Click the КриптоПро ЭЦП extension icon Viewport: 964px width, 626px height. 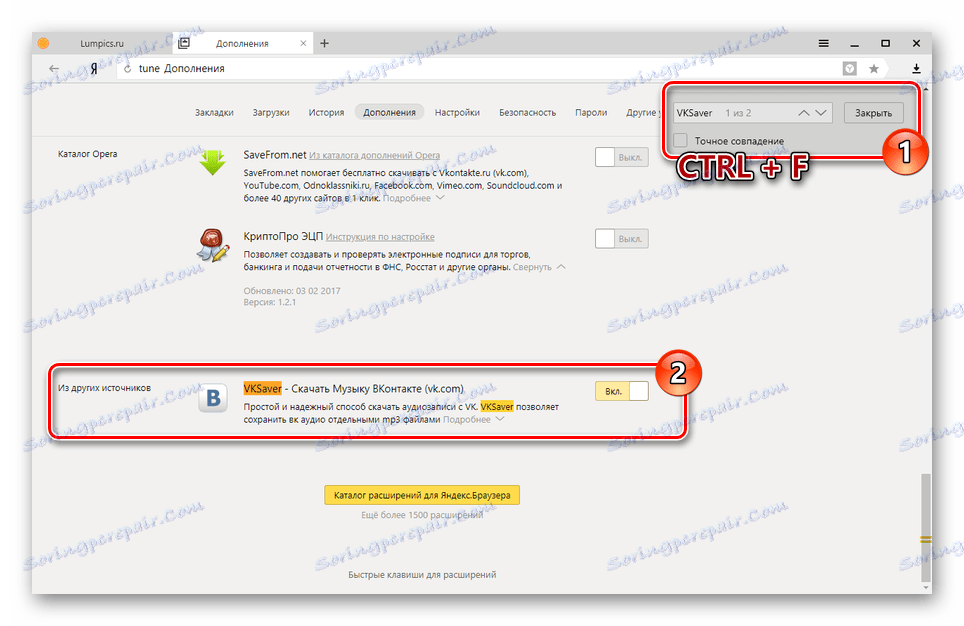(x=213, y=245)
